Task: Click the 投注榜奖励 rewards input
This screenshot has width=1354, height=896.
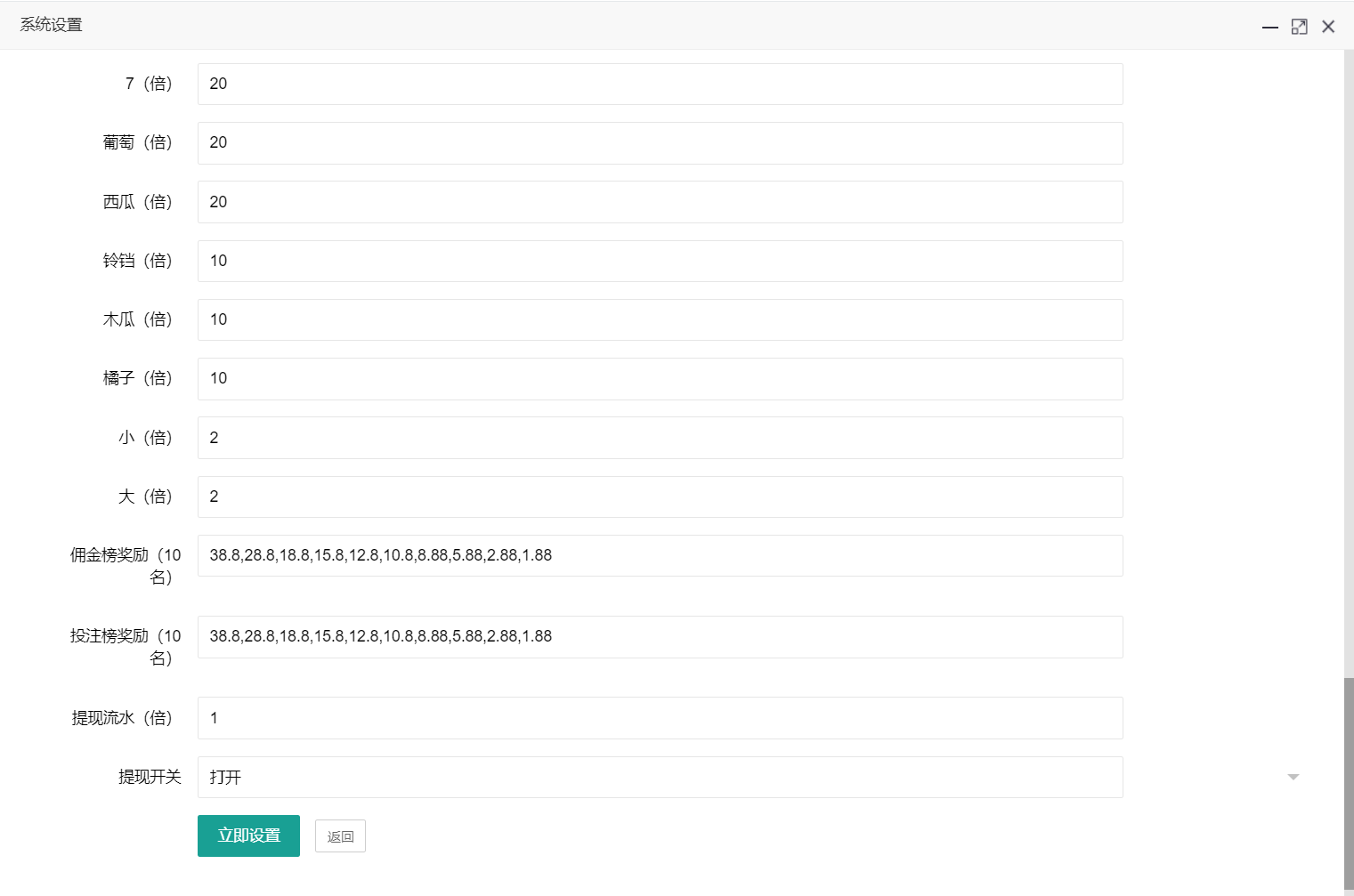Action: point(659,636)
